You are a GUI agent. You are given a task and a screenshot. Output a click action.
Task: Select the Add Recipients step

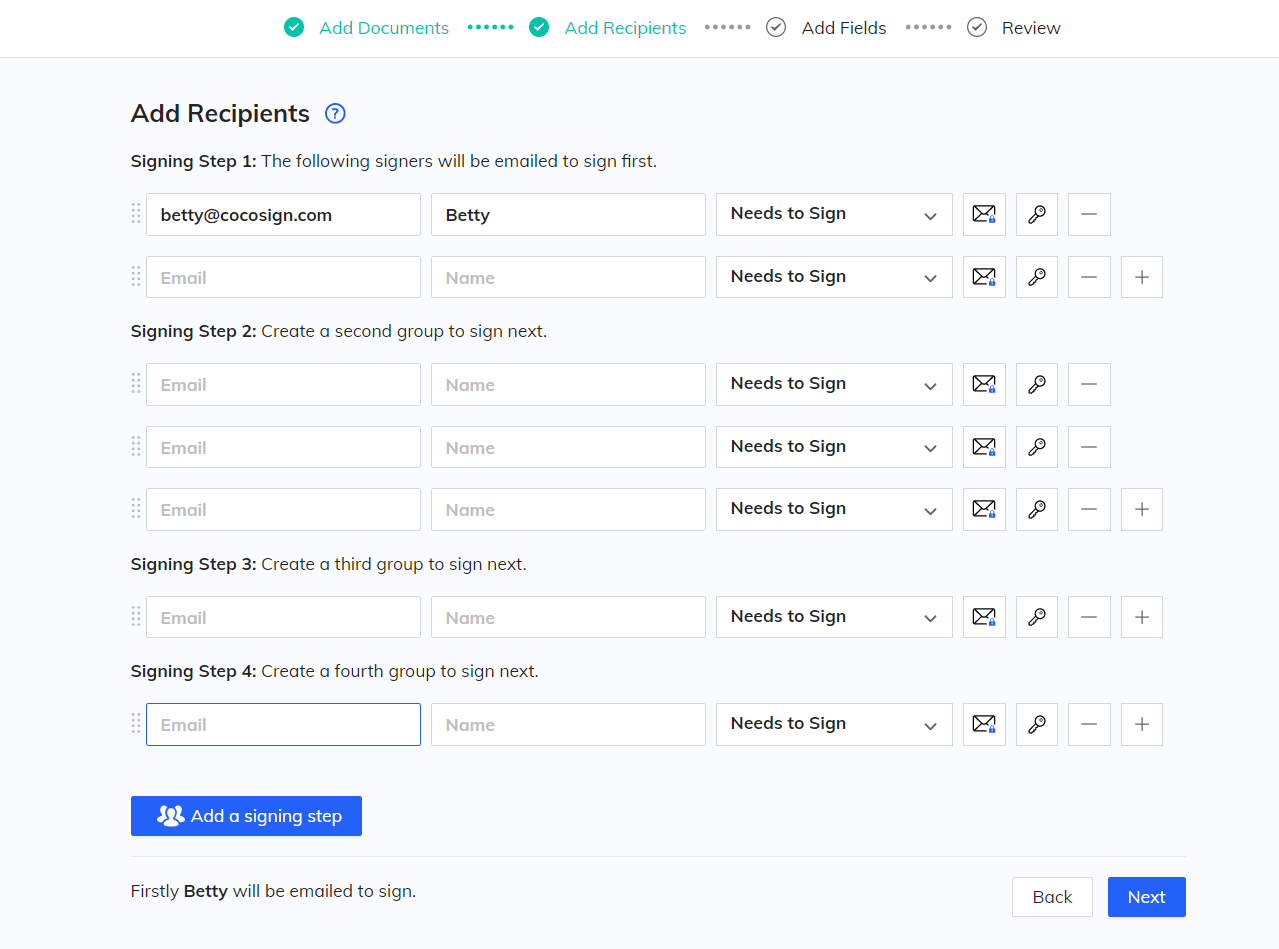point(607,28)
